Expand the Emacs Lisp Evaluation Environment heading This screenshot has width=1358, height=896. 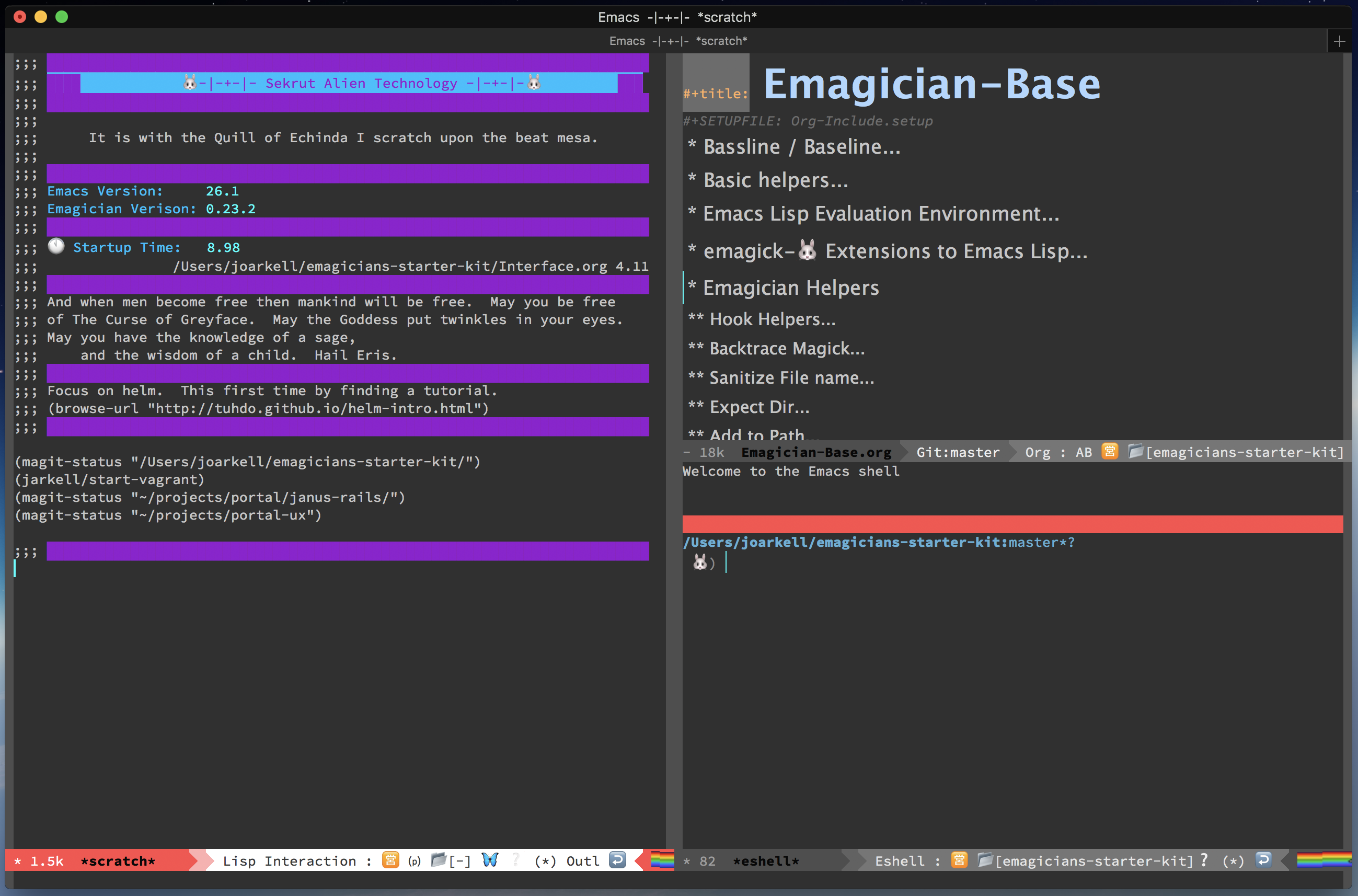tap(880, 214)
